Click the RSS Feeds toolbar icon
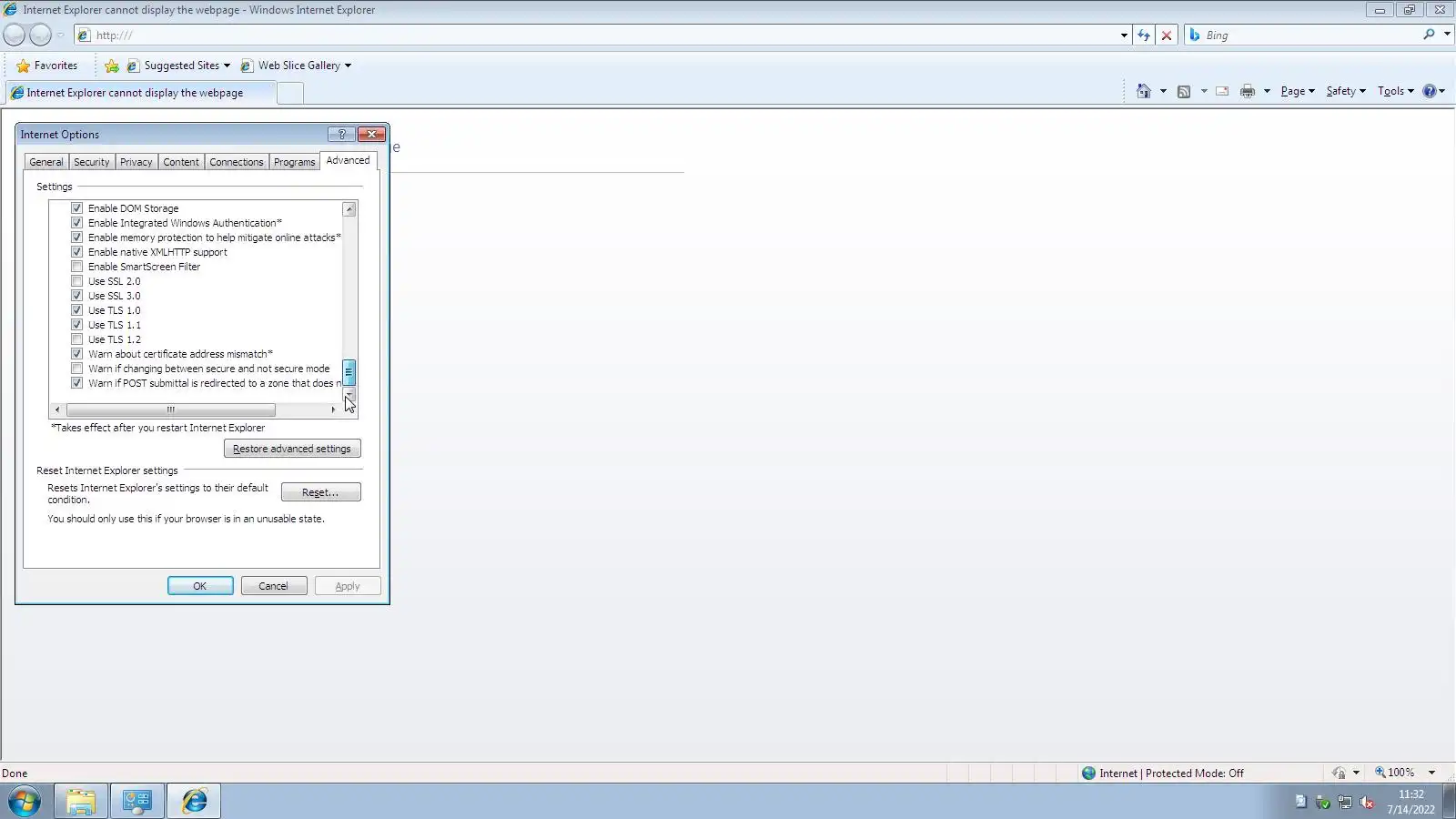The height and width of the screenshot is (819, 1456). tap(1184, 91)
